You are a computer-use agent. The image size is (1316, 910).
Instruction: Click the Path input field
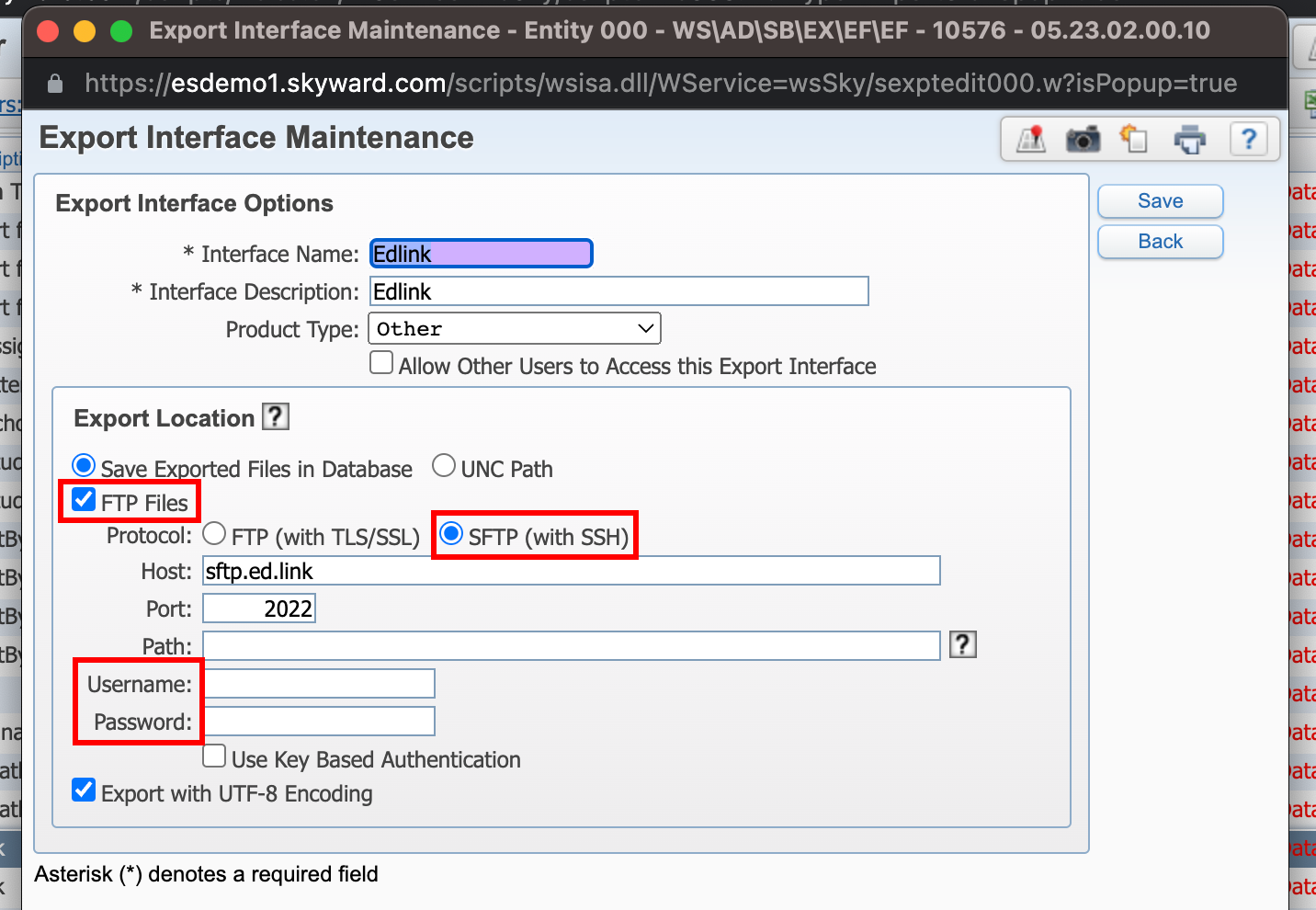click(572, 645)
